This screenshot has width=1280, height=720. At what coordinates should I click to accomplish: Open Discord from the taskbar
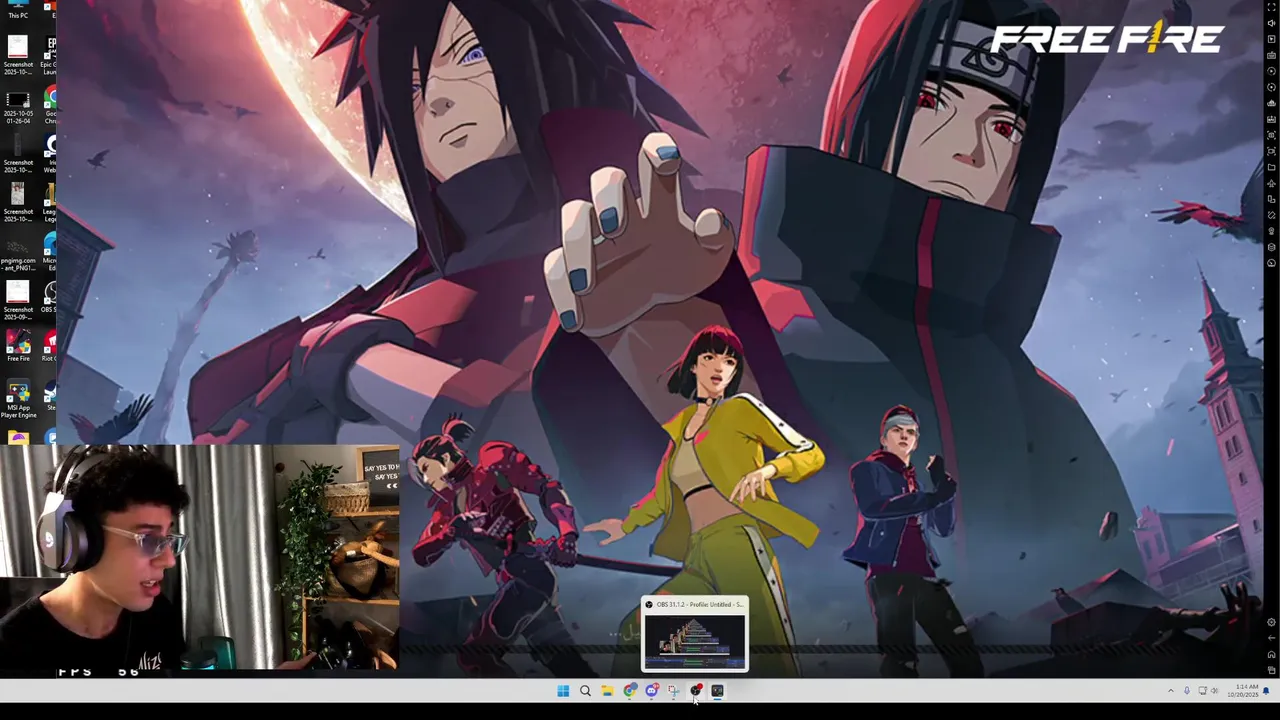651,690
